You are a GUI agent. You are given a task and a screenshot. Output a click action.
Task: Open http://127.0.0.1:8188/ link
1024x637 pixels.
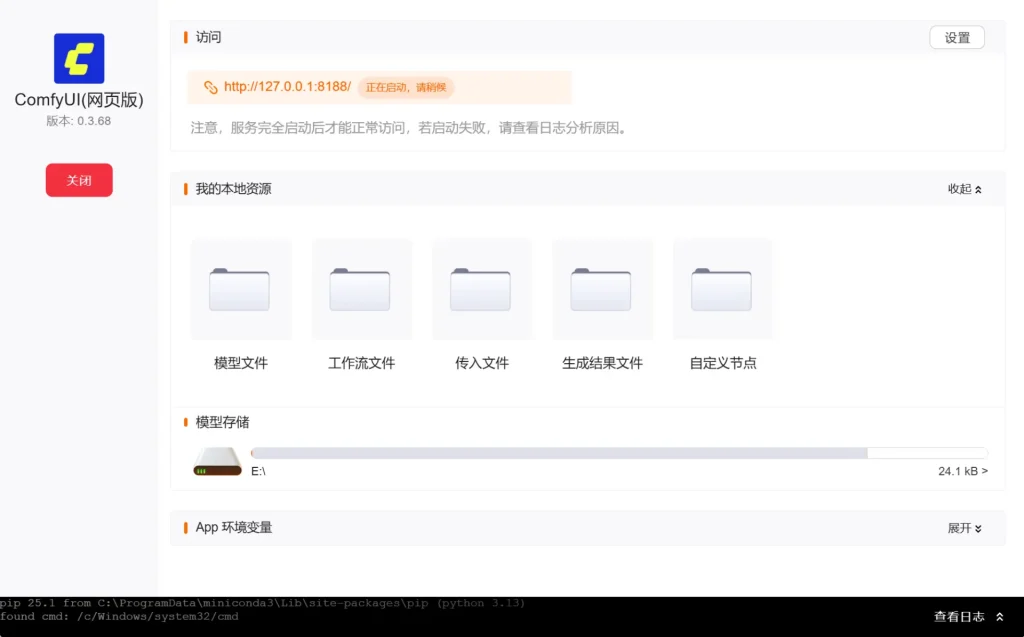pyautogui.click(x=285, y=87)
